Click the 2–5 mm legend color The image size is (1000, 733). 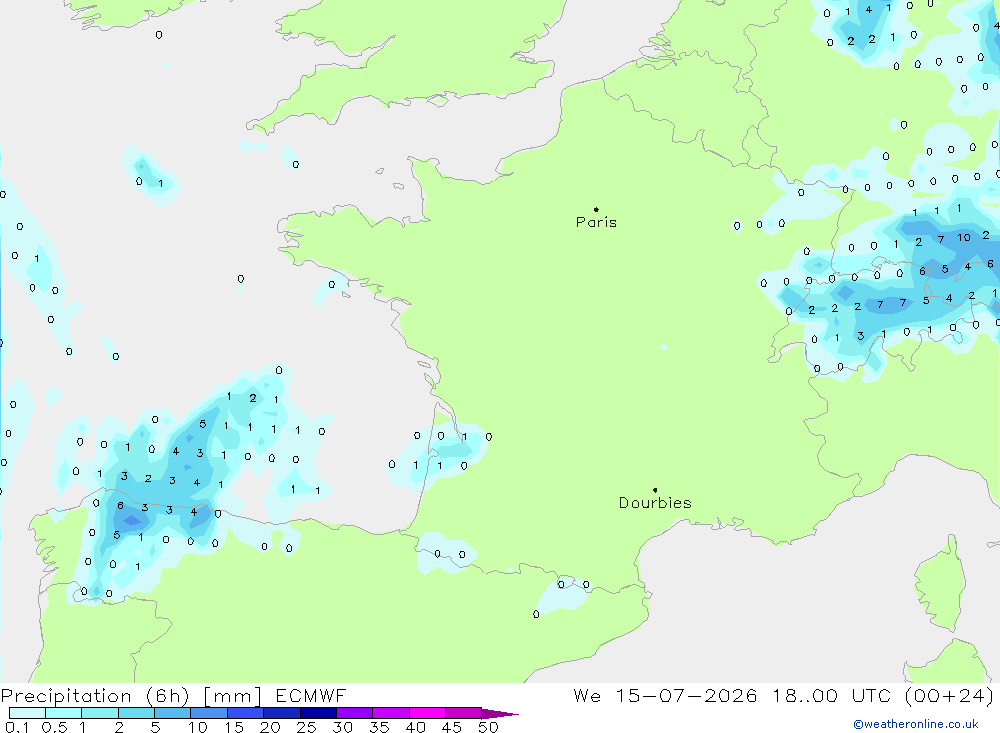tap(136, 713)
